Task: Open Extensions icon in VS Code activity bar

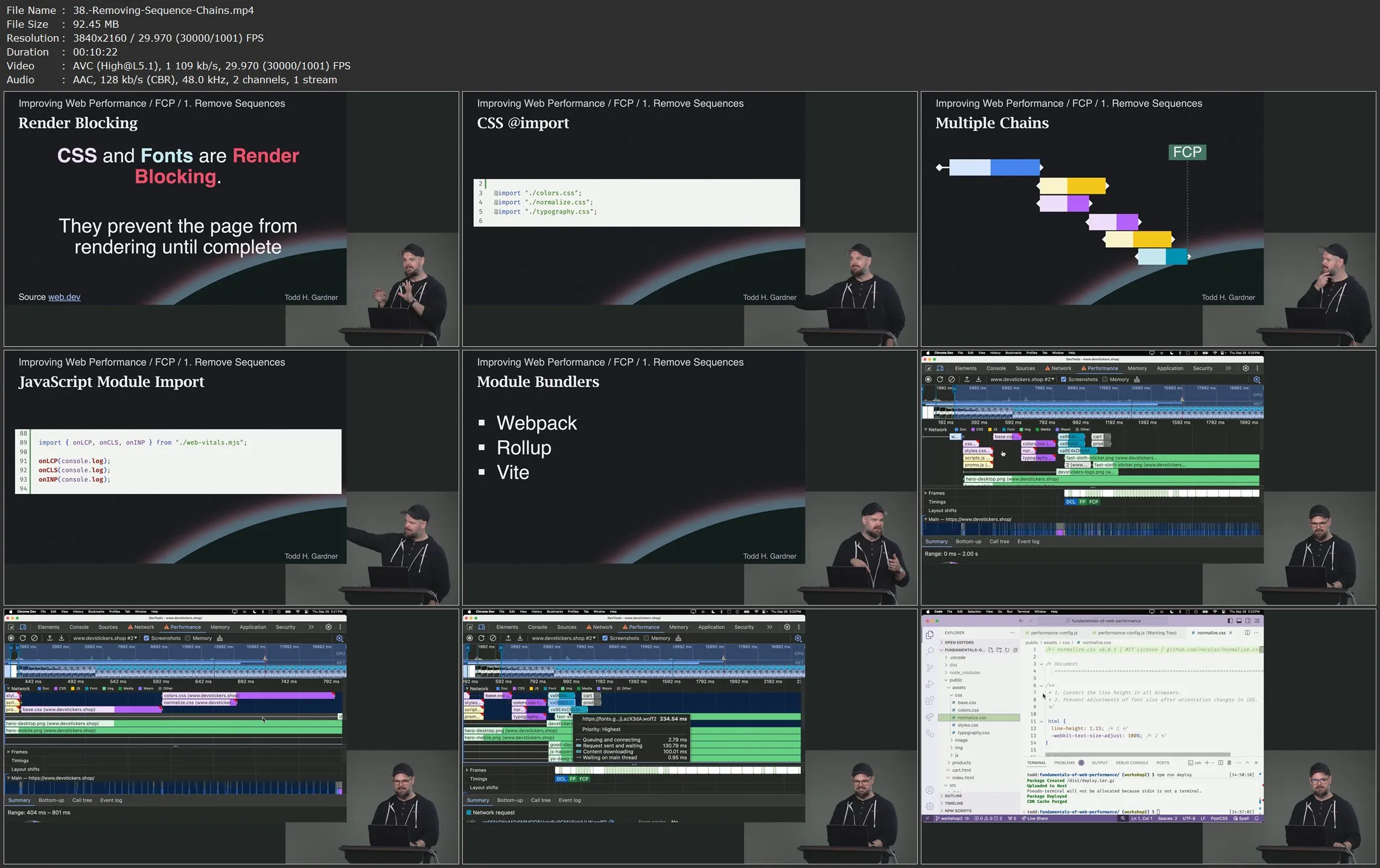Action: click(x=929, y=700)
